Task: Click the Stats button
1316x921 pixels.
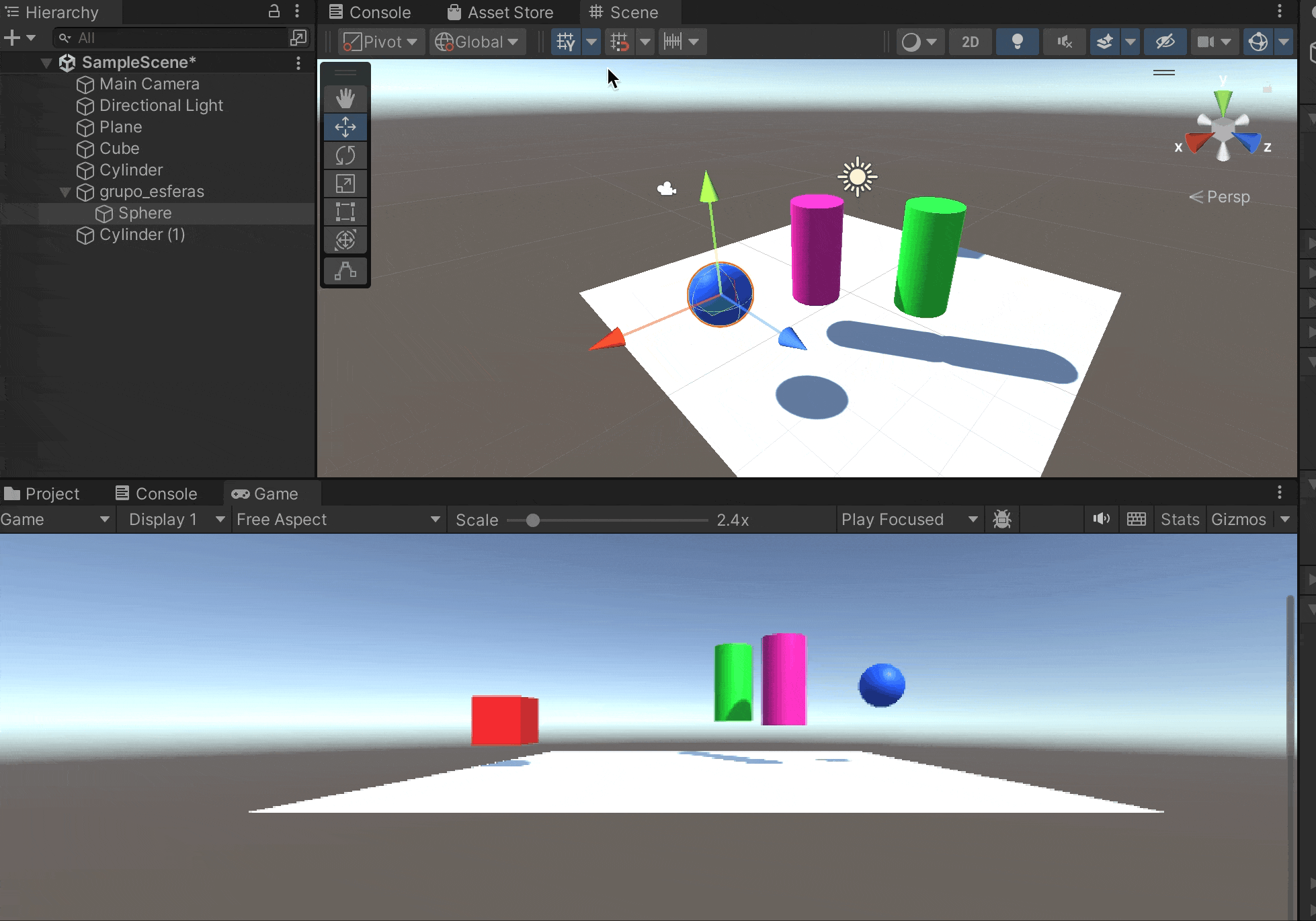Action: 1180,519
